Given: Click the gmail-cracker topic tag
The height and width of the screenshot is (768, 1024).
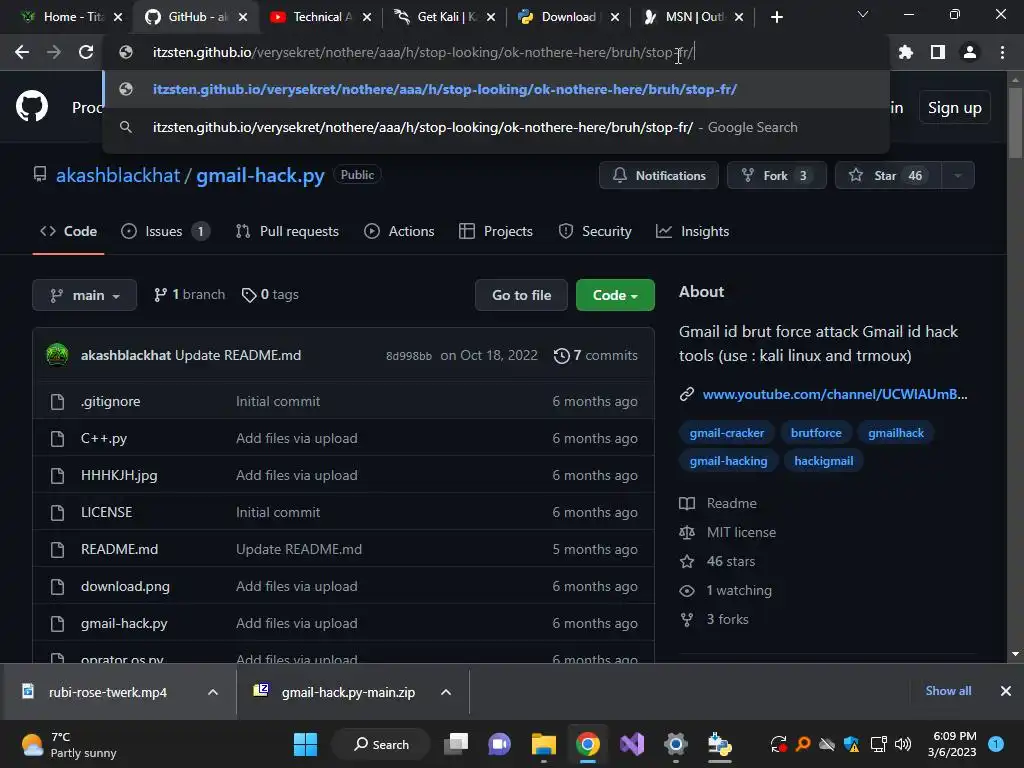Looking at the screenshot, I should [x=726, y=433].
